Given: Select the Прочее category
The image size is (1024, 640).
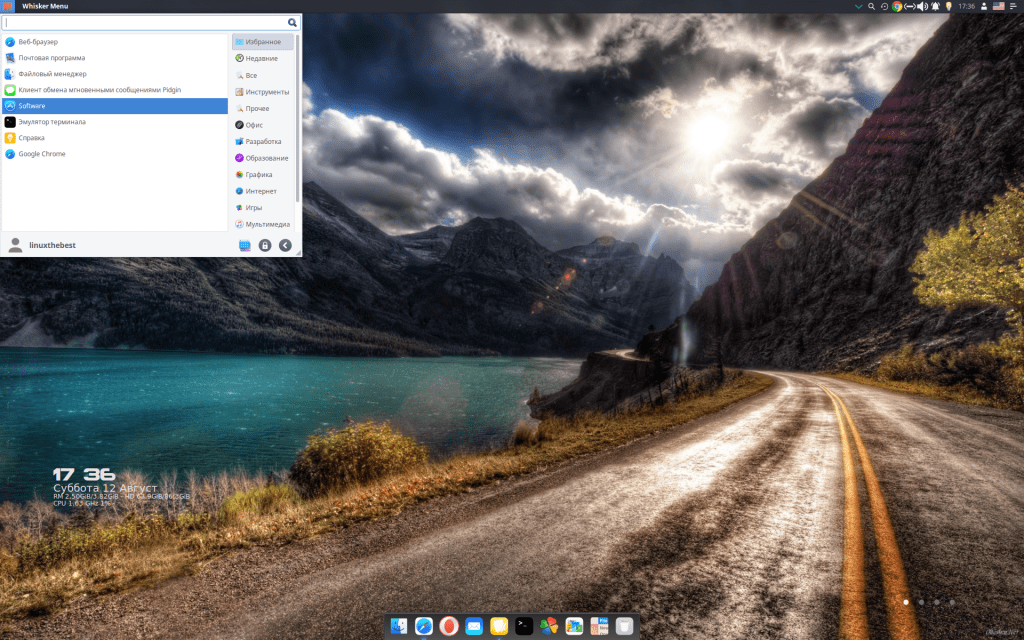Looking at the screenshot, I should click(x=263, y=108).
